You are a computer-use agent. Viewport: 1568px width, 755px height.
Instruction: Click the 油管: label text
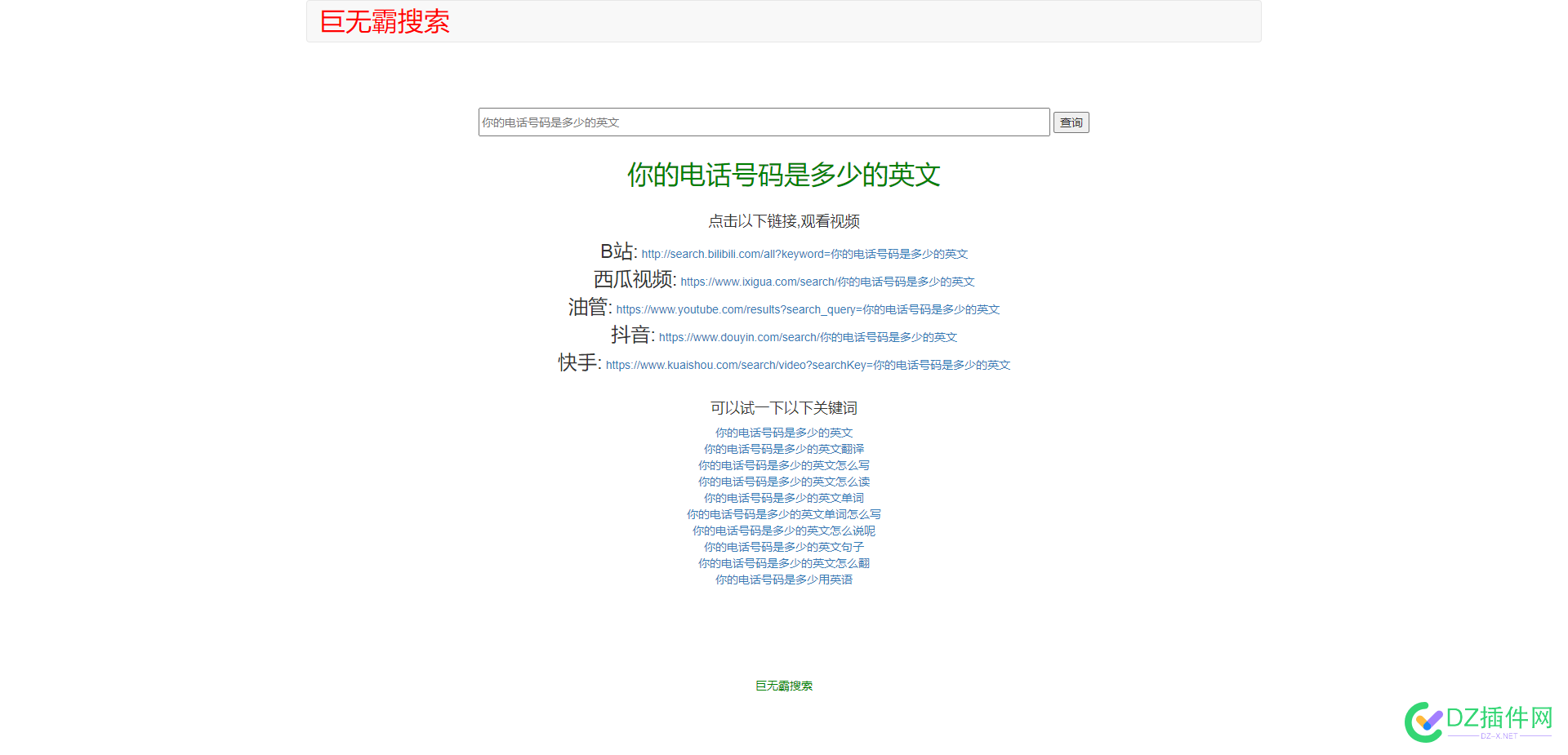coord(590,307)
